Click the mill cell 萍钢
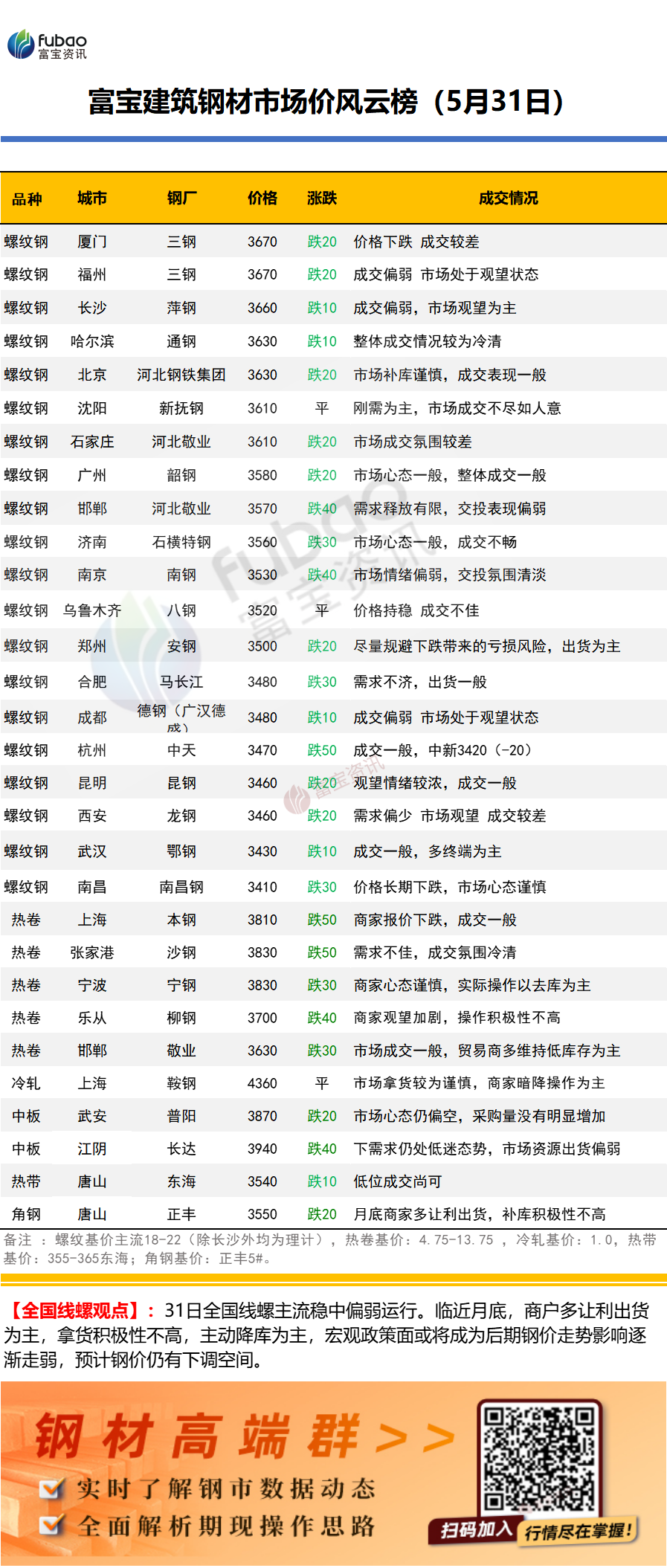The image size is (667, 1568). point(181,308)
